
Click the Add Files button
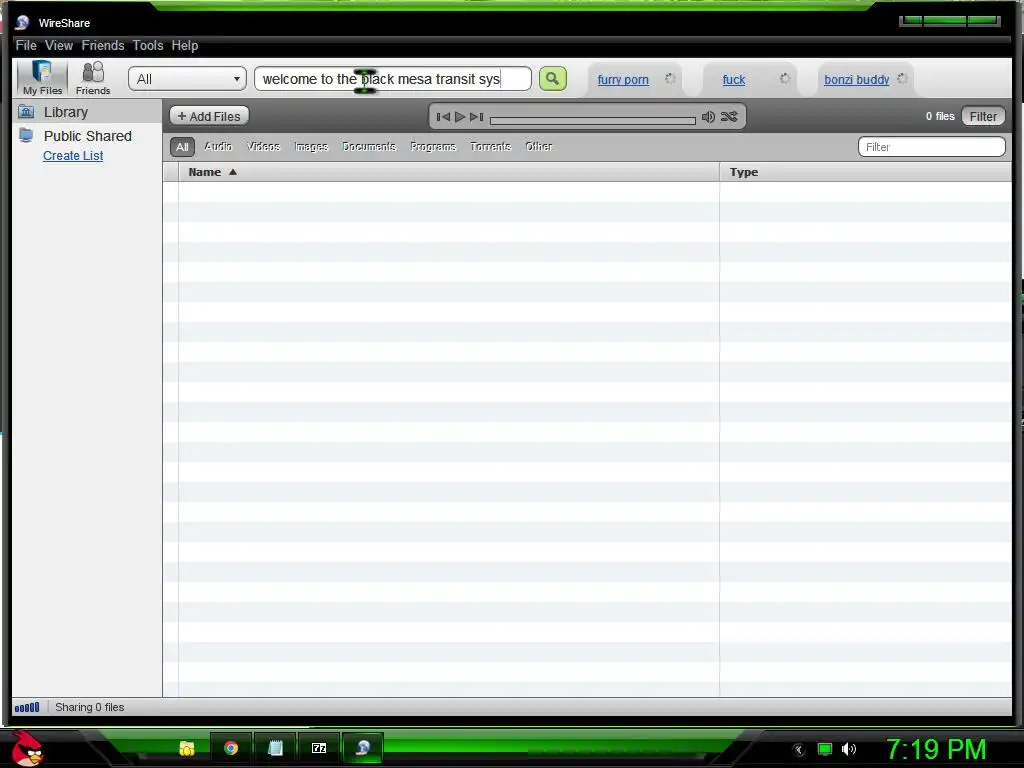[209, 116]
